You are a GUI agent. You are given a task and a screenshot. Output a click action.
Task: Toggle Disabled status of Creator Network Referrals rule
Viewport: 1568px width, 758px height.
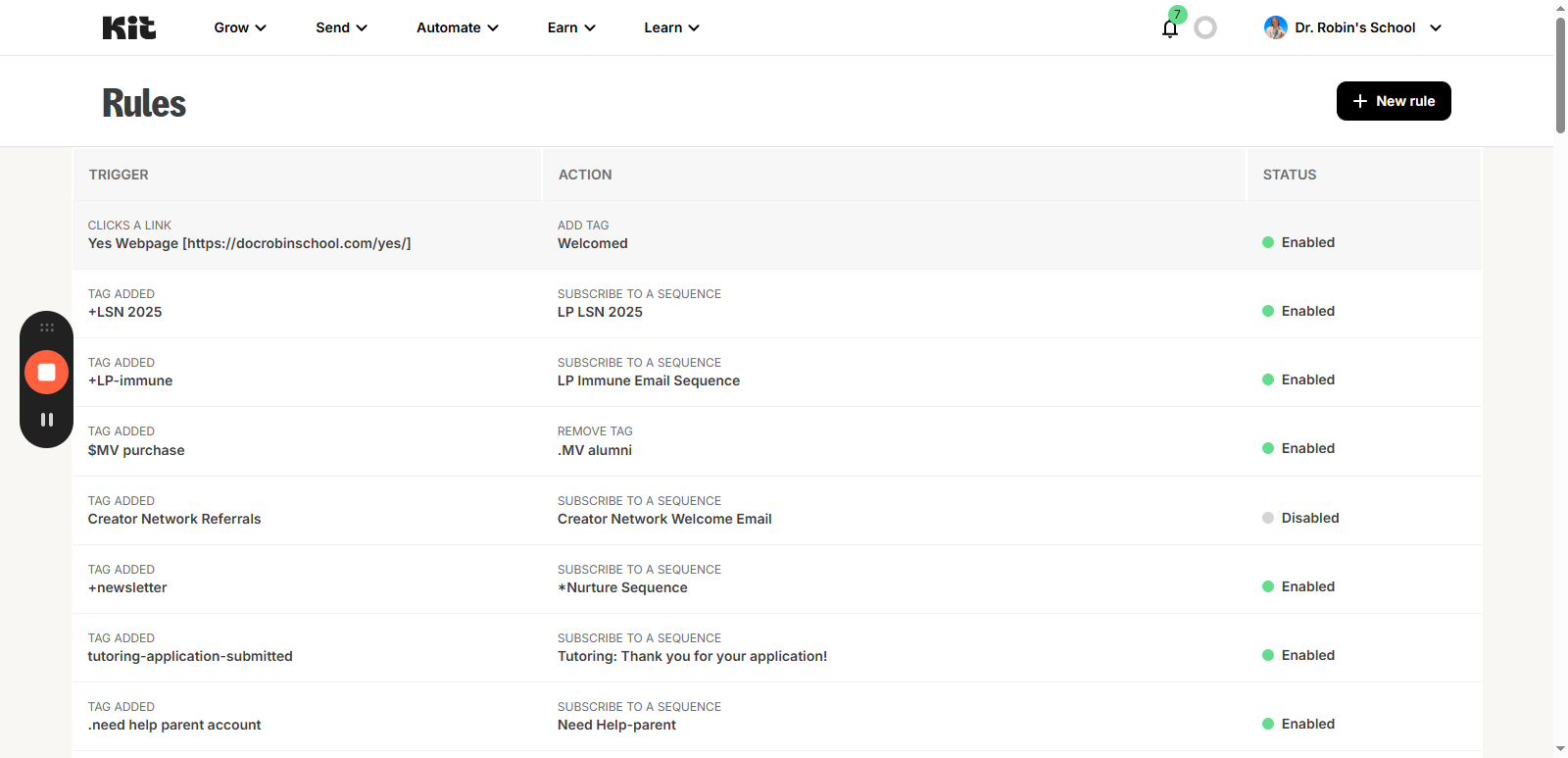click(1309, 518)
